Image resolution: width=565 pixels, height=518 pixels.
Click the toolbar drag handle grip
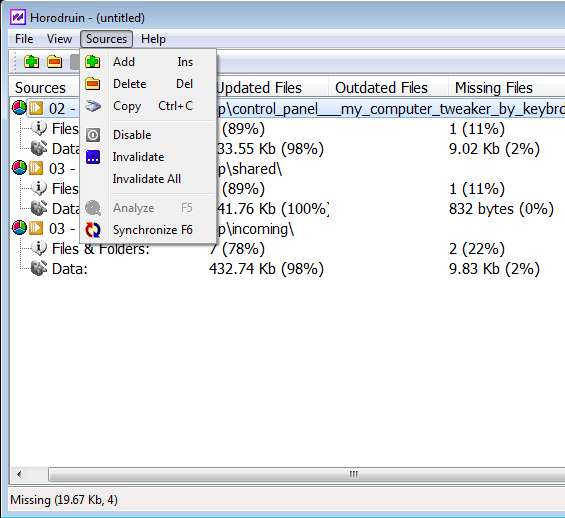pos(15,62)
